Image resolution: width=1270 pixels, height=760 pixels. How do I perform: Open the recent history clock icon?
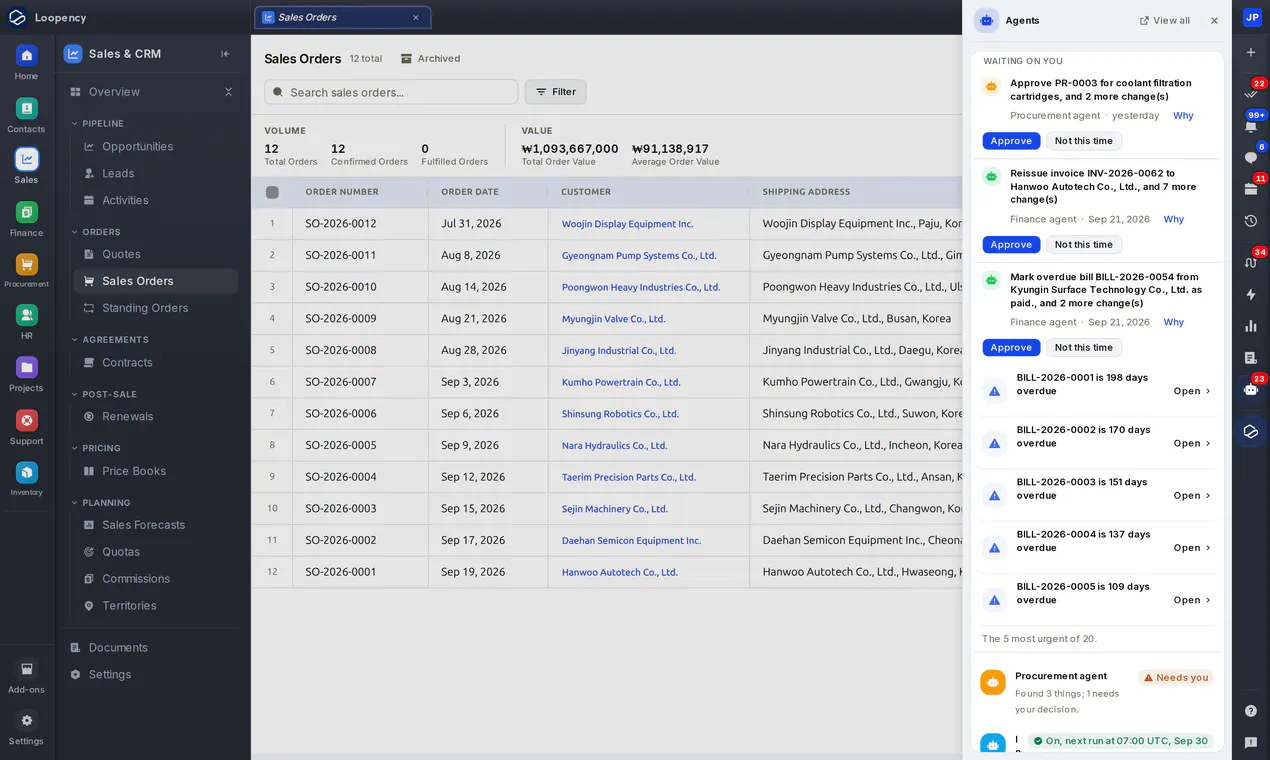click(x=1251, y=221)
